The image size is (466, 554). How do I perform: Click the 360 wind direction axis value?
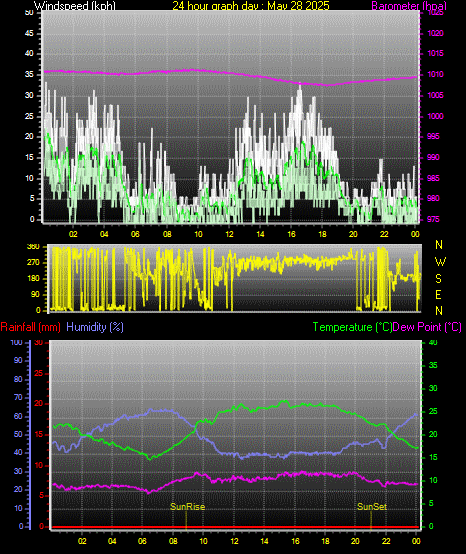coord(33,247)
